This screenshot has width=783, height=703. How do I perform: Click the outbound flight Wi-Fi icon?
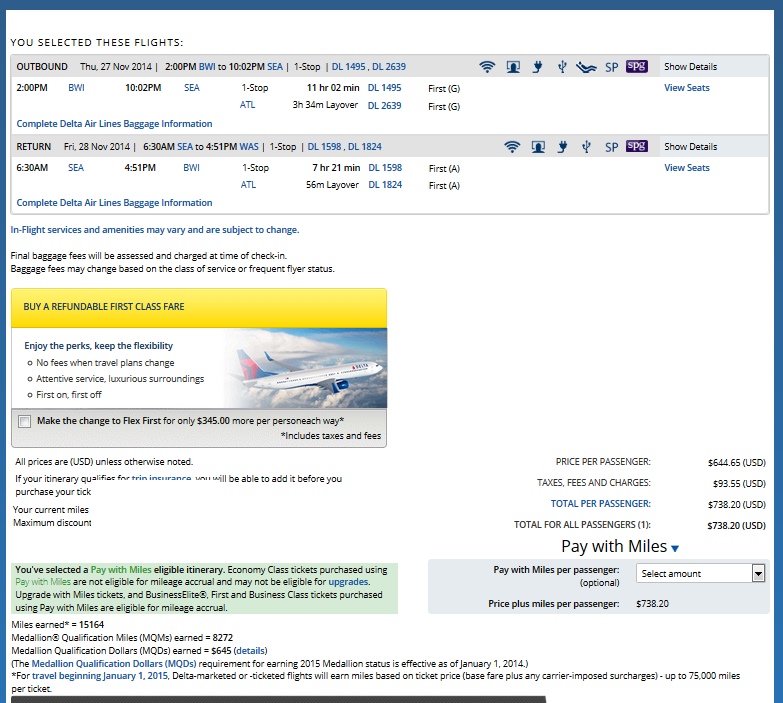click(487, 67)
